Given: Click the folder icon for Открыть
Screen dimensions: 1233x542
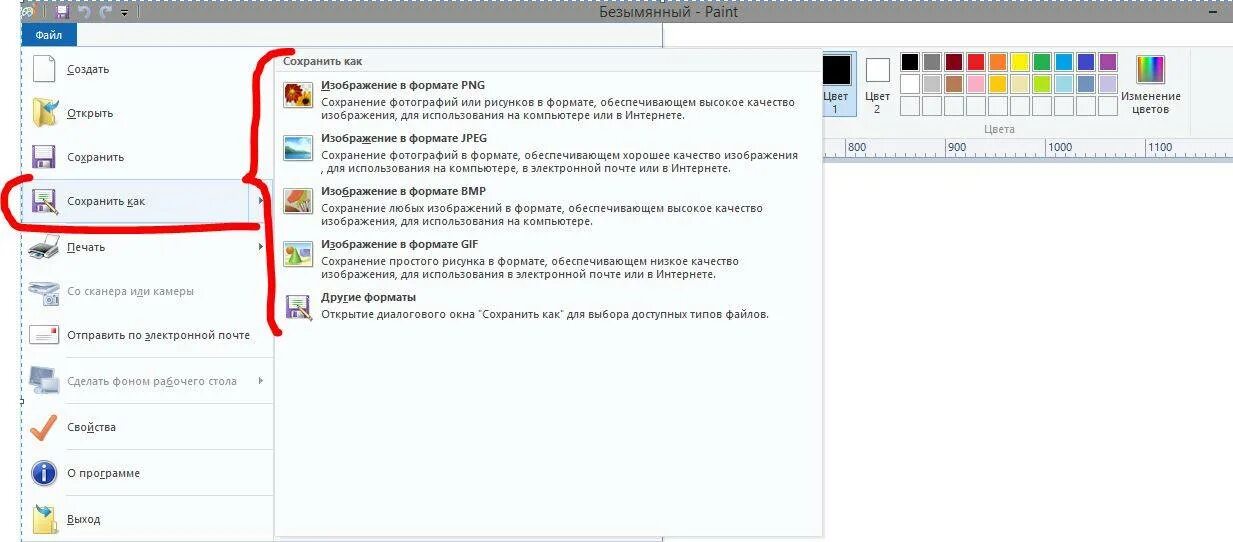Looking at the screenshot, I should [x=44, y=113].
